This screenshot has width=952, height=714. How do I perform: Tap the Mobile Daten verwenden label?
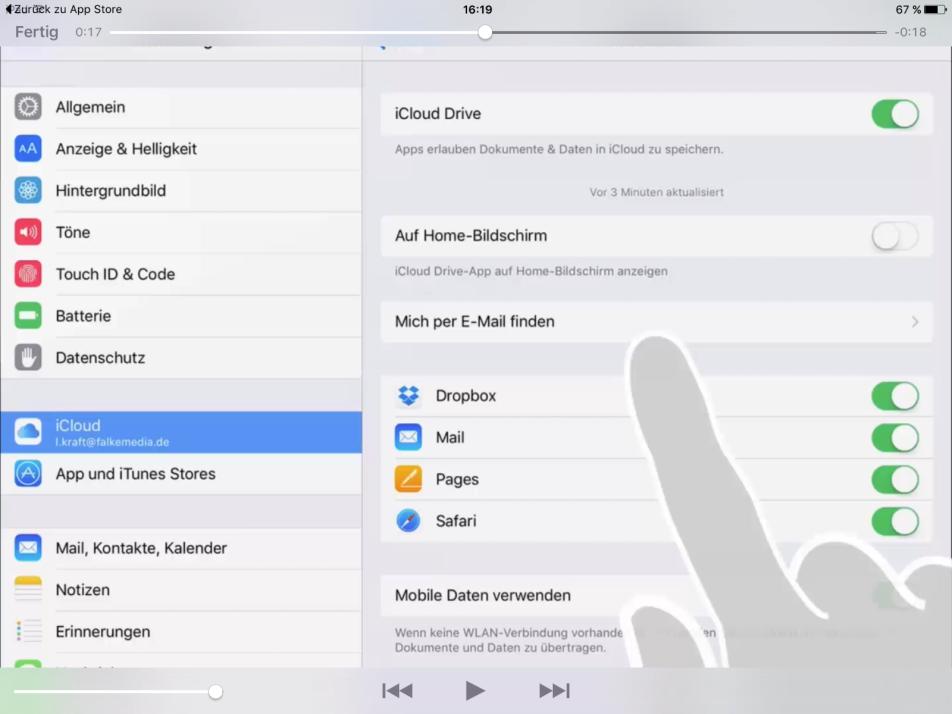point(483,595)
